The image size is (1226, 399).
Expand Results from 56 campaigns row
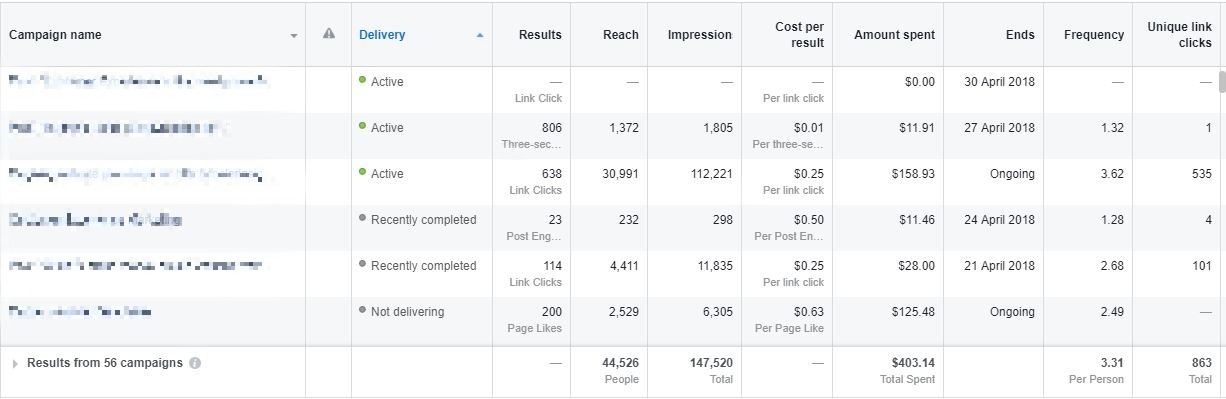(15, 364)
